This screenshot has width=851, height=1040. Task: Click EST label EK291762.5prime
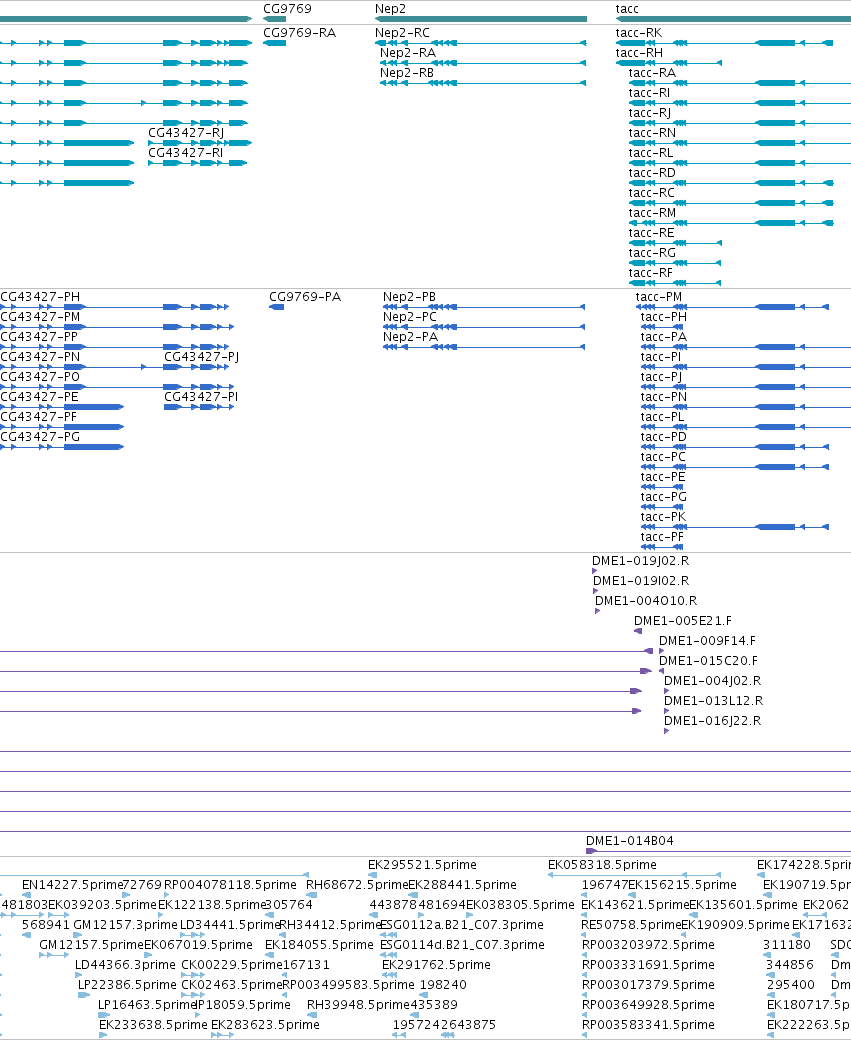pos(436,964)
